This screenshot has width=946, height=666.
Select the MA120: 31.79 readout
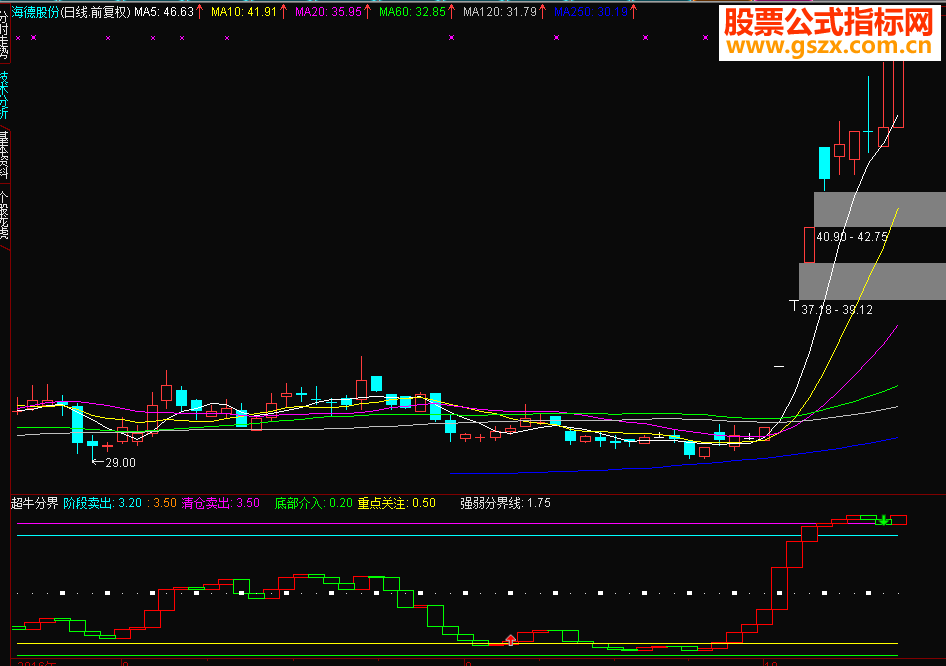click(500, 12)
